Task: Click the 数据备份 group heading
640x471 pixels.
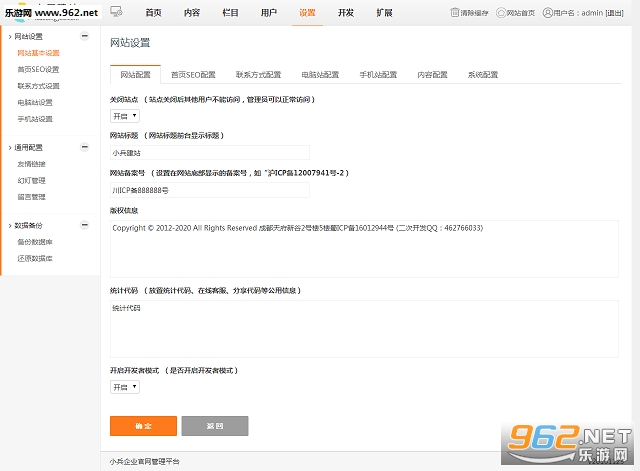Action: tap(29, 225)
